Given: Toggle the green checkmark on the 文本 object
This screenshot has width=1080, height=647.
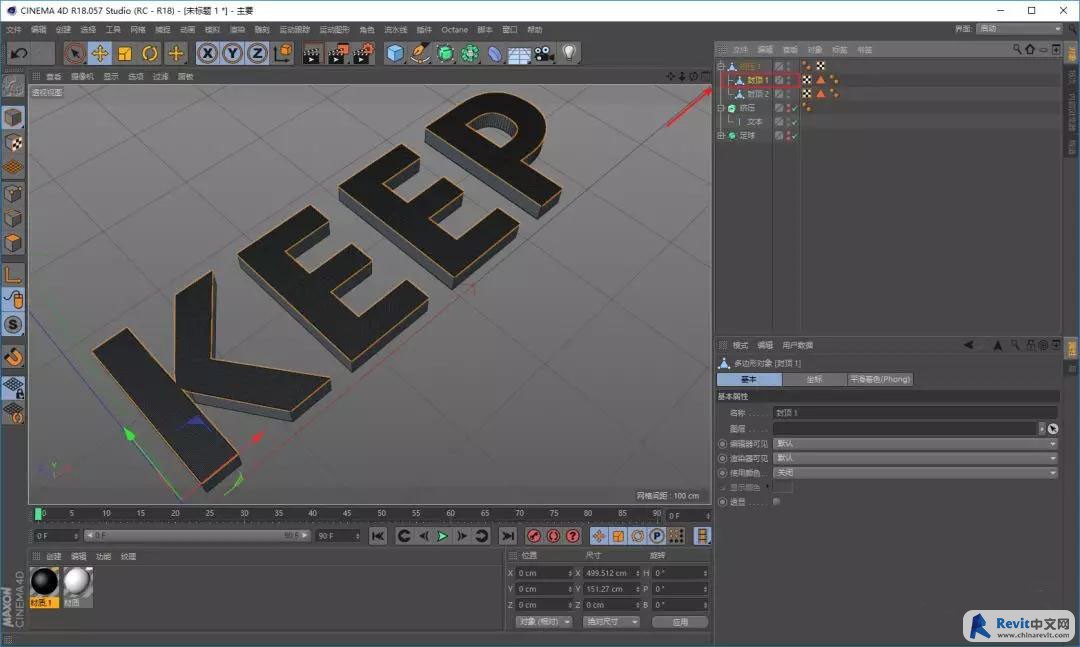Looking at the screenshot, I should (x=794, y=122).
